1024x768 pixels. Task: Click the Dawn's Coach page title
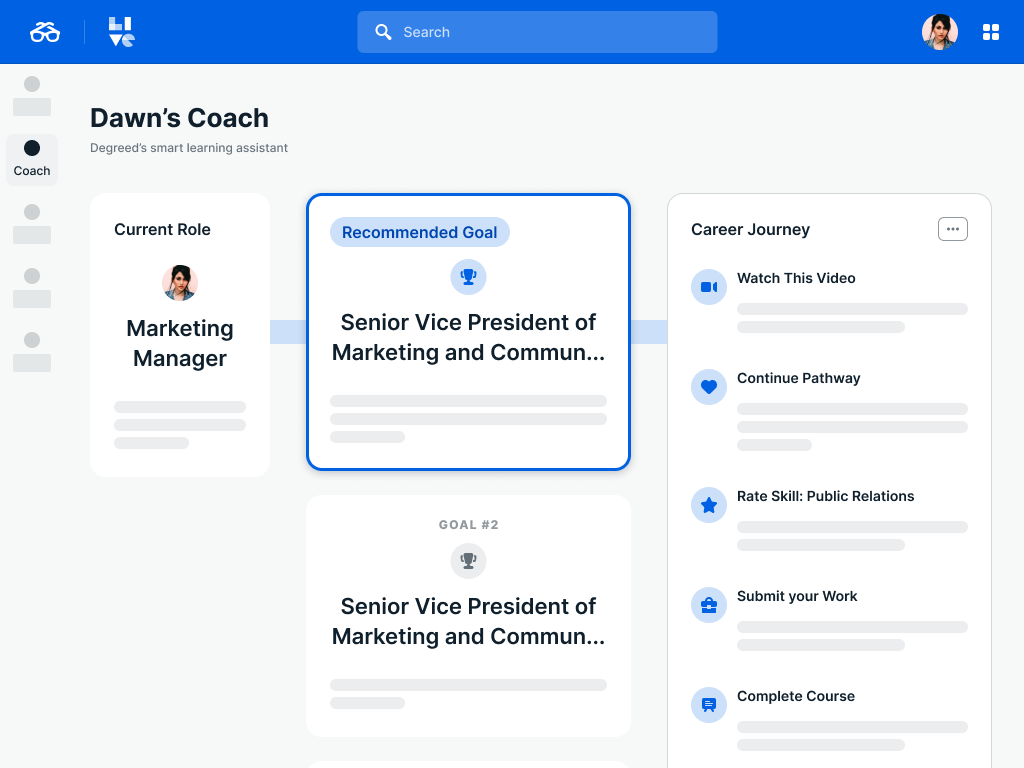180,118
